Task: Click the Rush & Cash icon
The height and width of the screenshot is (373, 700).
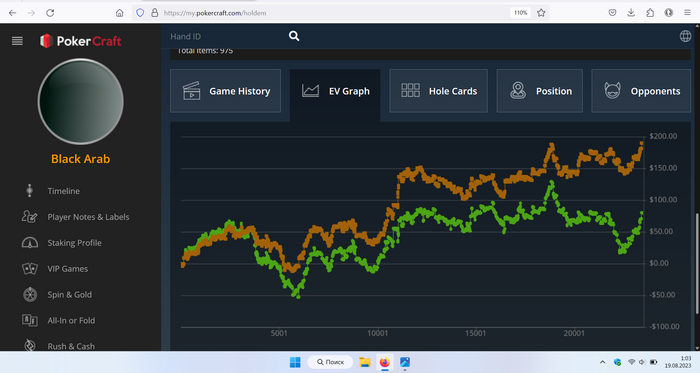Action: pos(30,345)
